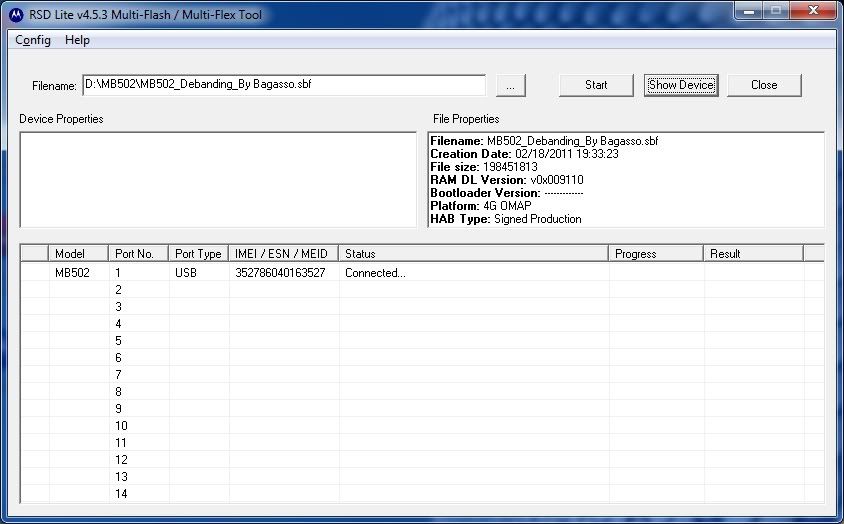Click the Status column header
The width and height of the screenshot is (844, 524).
coord(474,254)
